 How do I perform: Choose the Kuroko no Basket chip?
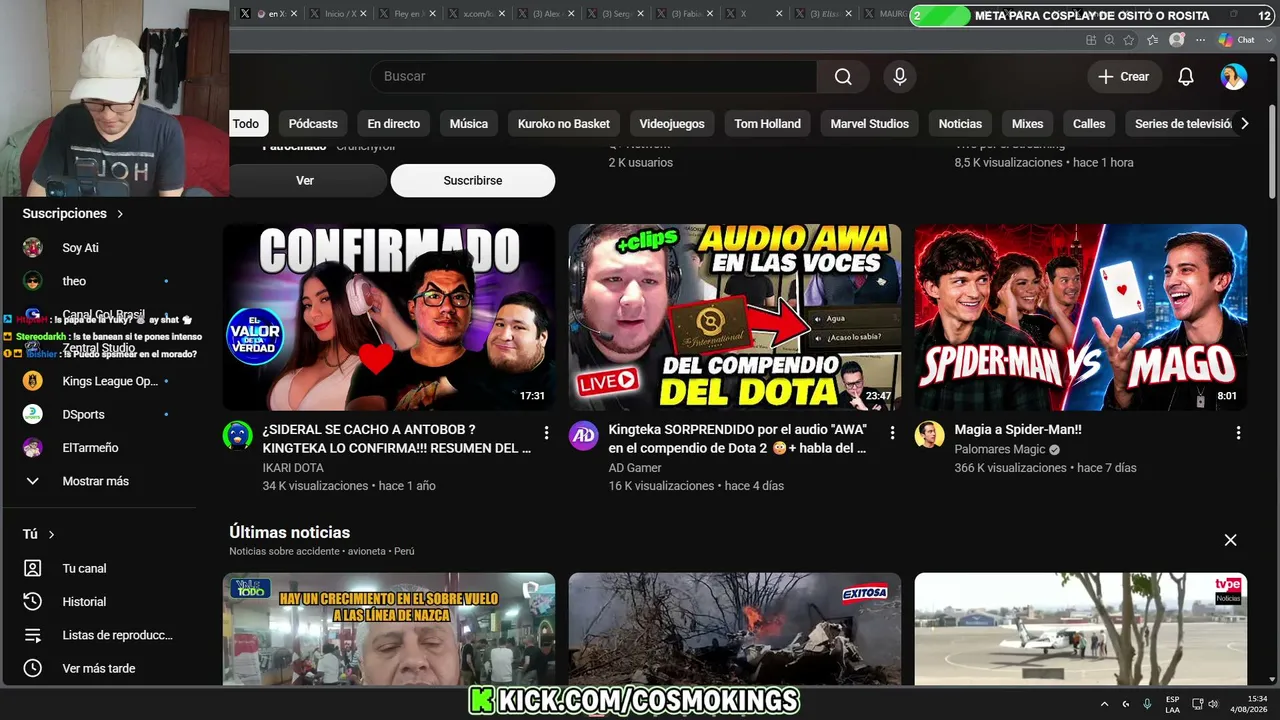click(564, 124)
